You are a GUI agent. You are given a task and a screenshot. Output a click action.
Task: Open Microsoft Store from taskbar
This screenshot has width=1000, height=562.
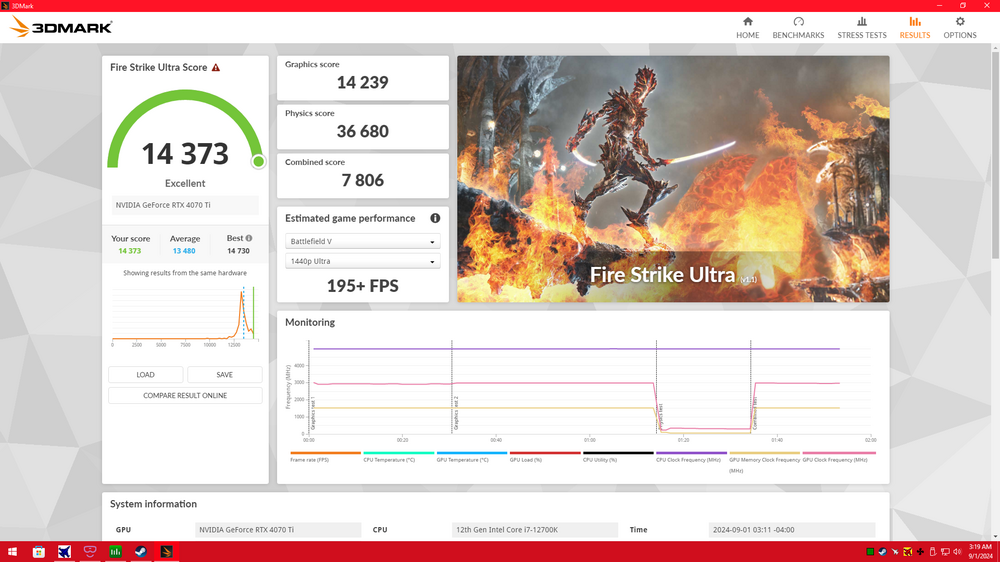[x=38, y=552]
